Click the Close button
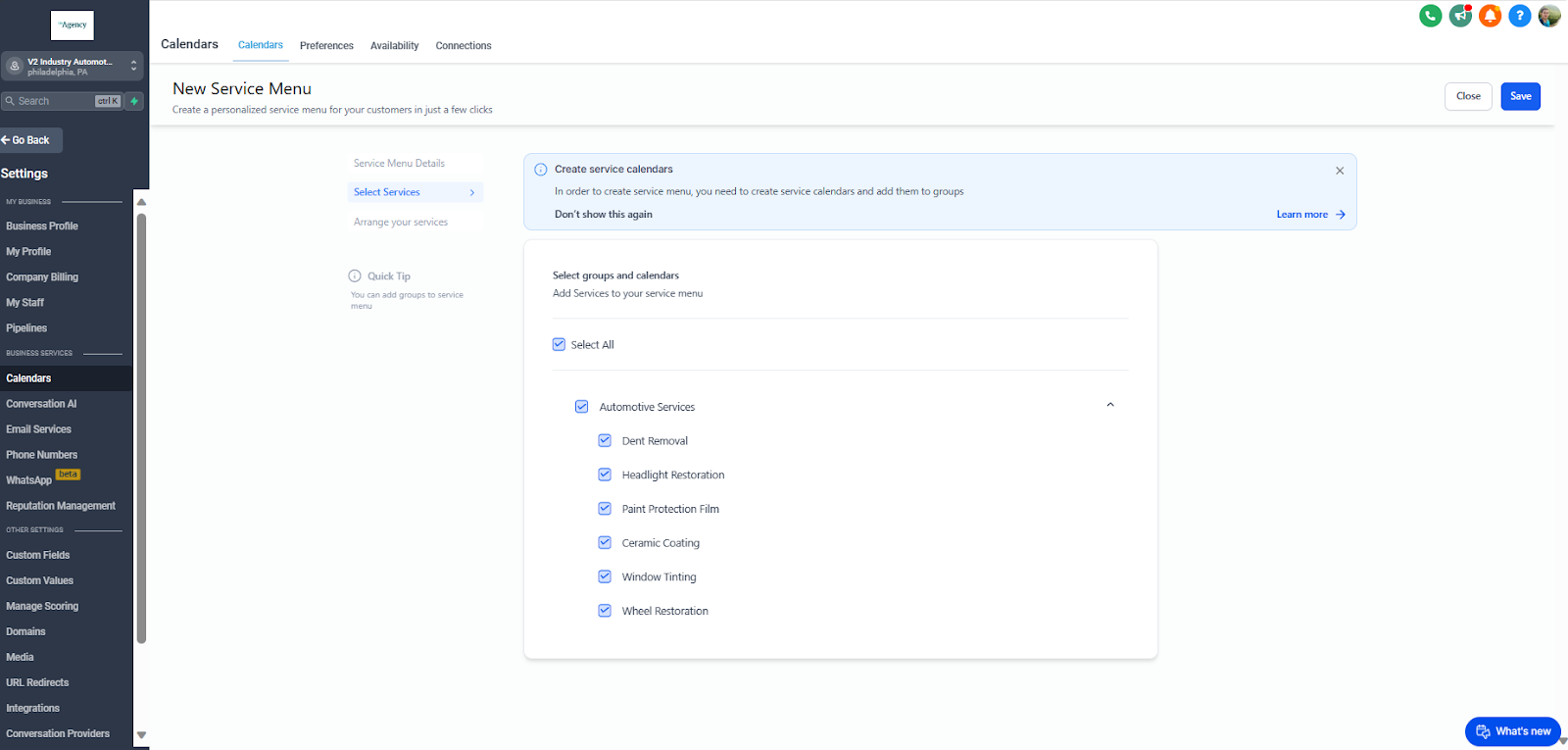Screen dimensions: 1568x750 pos(1468,96)
